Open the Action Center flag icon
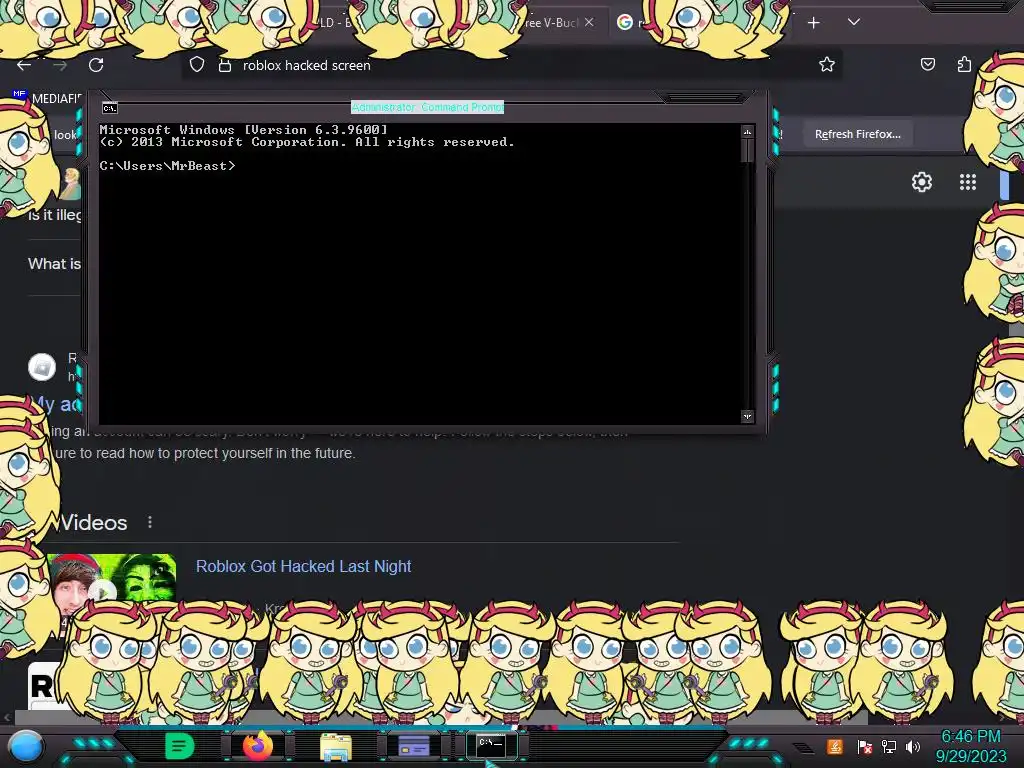The image size is (1024, 768). (x=865, y=746)
